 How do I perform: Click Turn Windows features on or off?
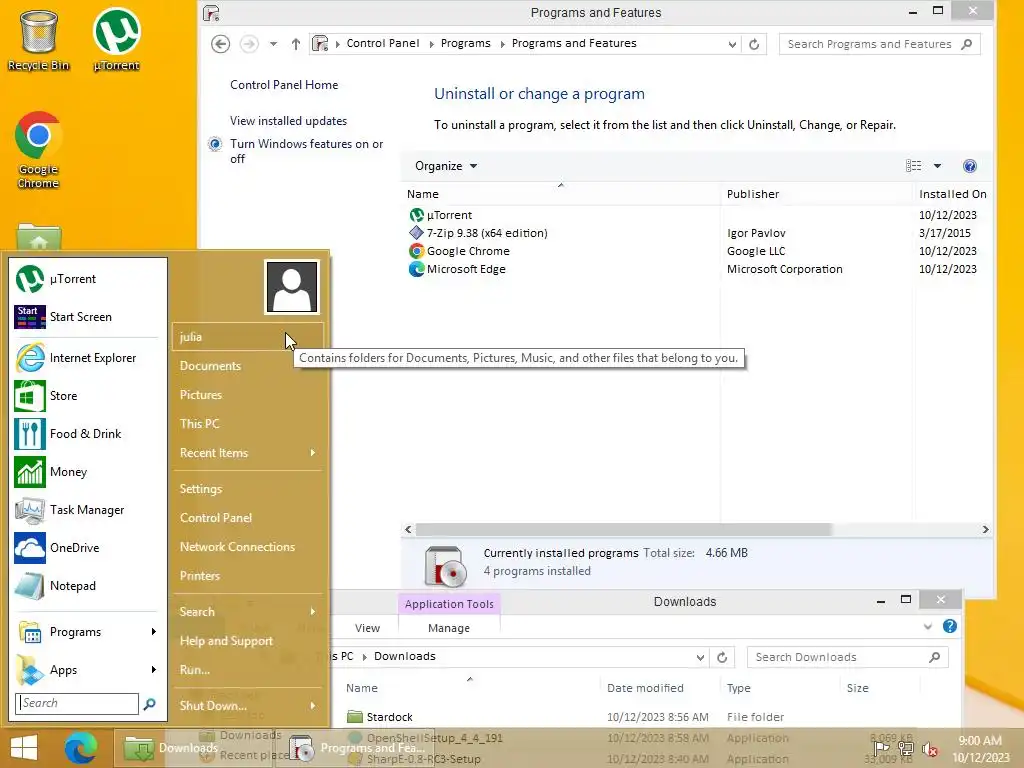[x=306, y=151]
